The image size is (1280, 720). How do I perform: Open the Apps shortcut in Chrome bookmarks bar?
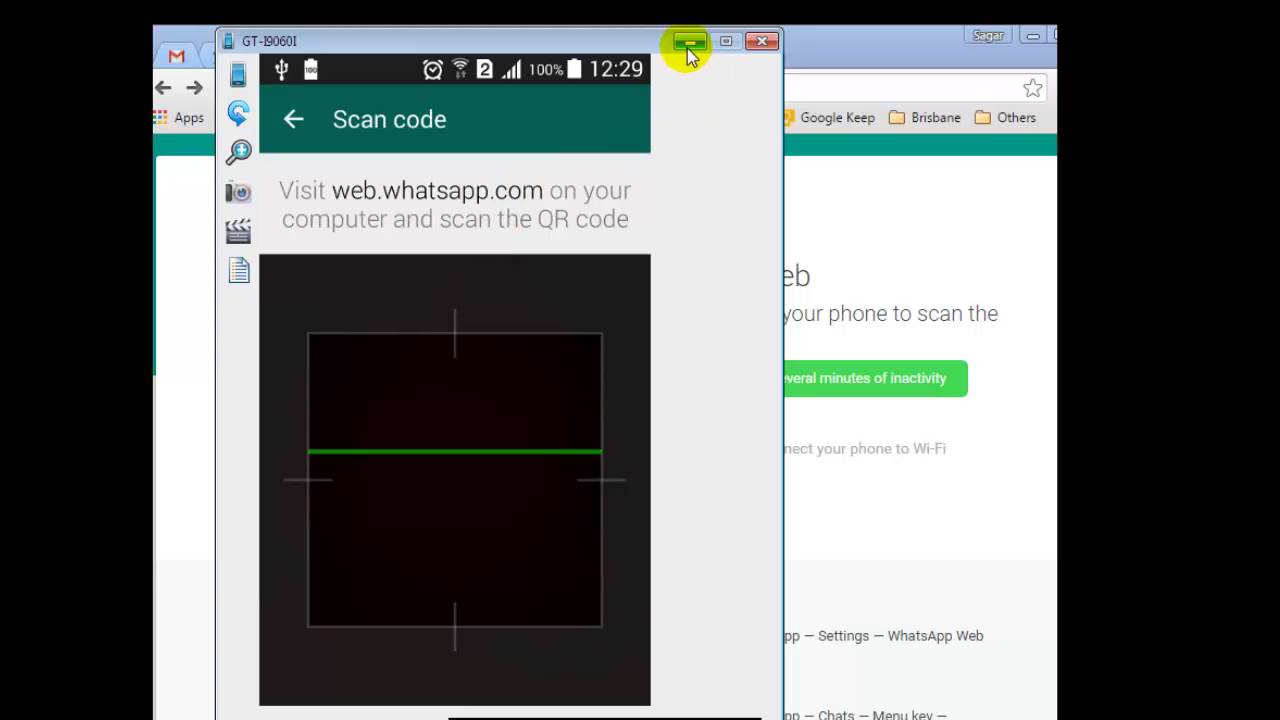[x=179, y=117]
